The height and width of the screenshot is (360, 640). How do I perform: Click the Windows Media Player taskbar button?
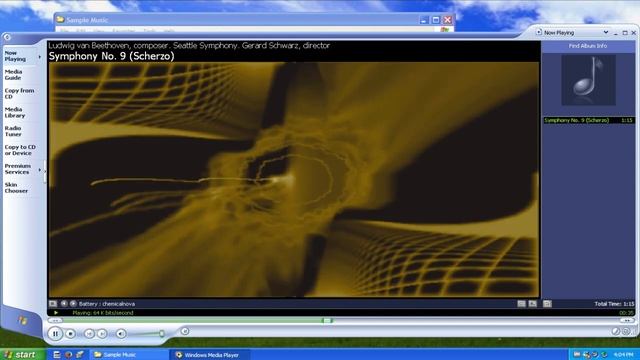click(x=210, y=355)
